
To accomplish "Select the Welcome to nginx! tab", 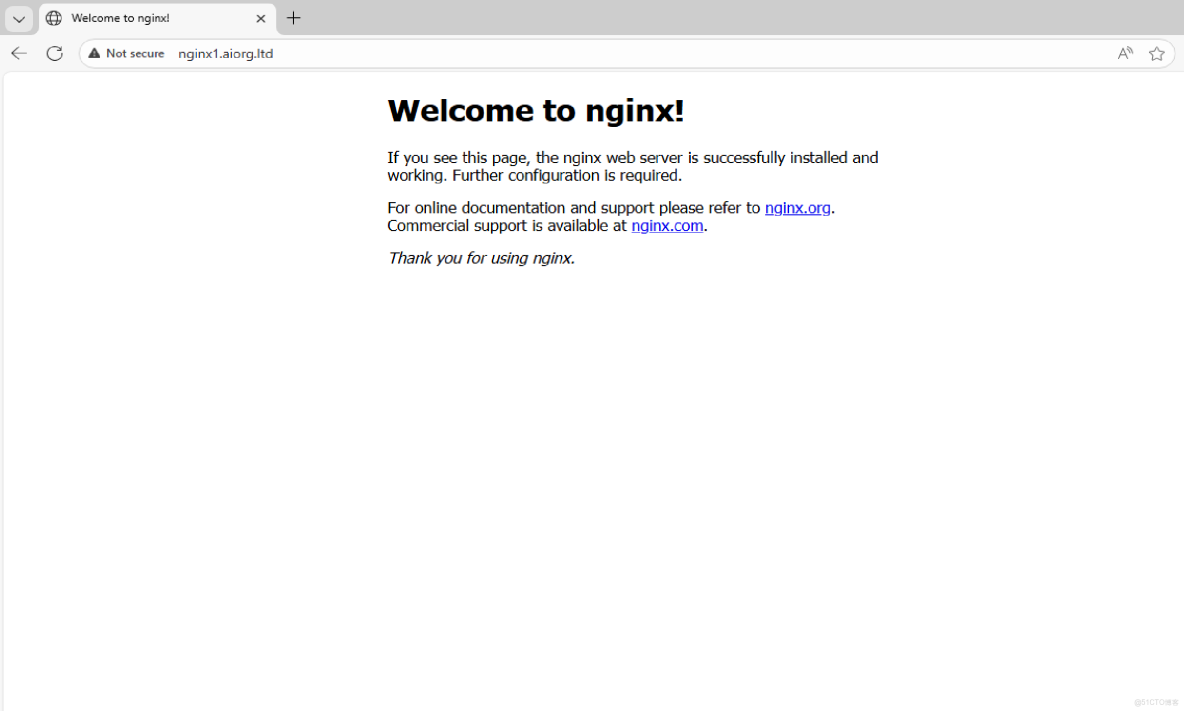I will click(x=157, y=18).
